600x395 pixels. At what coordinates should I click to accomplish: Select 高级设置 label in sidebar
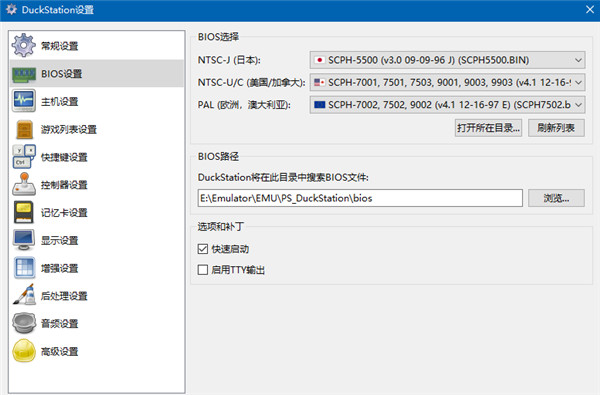click(x=60, y=351)
